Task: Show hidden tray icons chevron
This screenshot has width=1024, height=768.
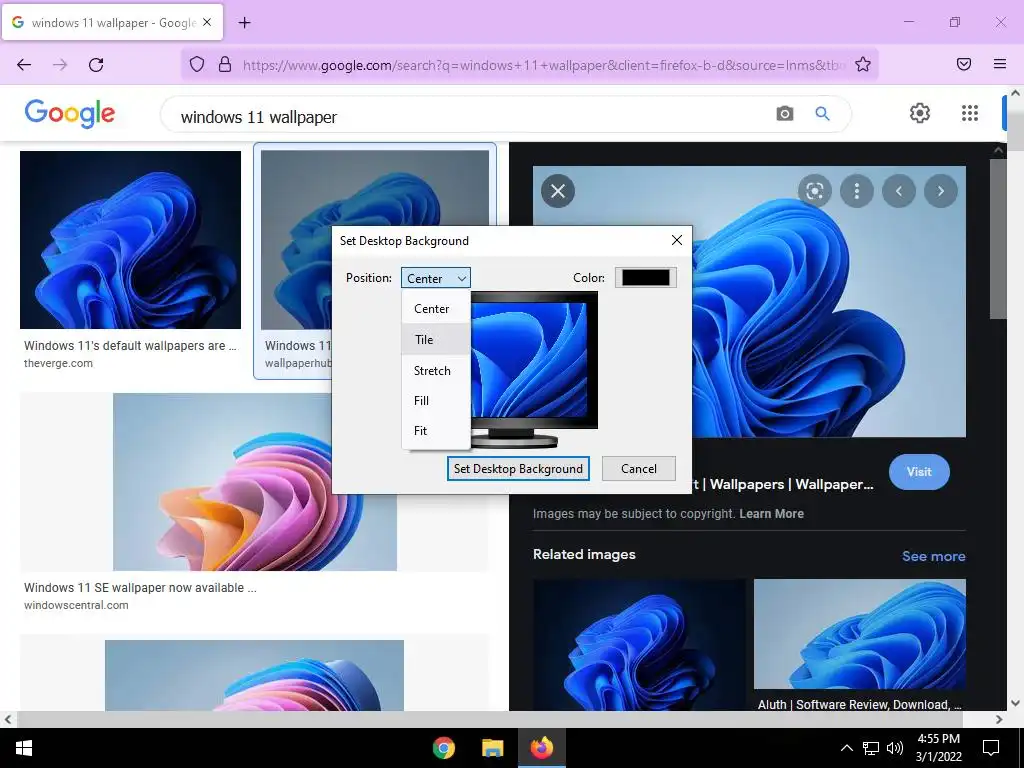Action: pos(846,748)
